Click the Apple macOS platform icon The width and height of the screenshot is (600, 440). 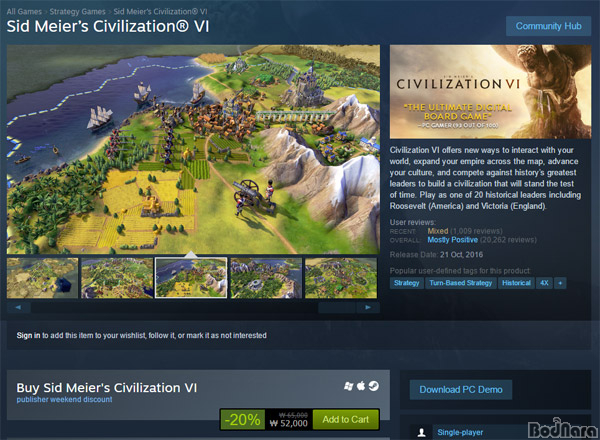click(361, 386)
